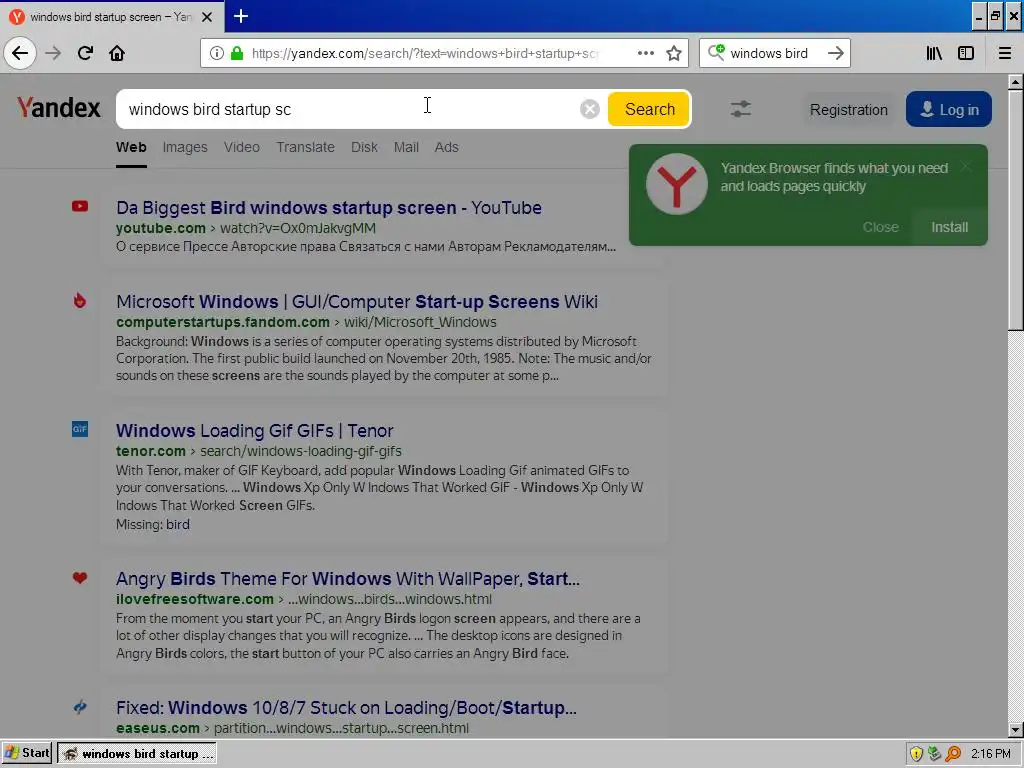The image size is (1024, 768).
Task: Open the Translate tab
Action: (x=305, y=147)
